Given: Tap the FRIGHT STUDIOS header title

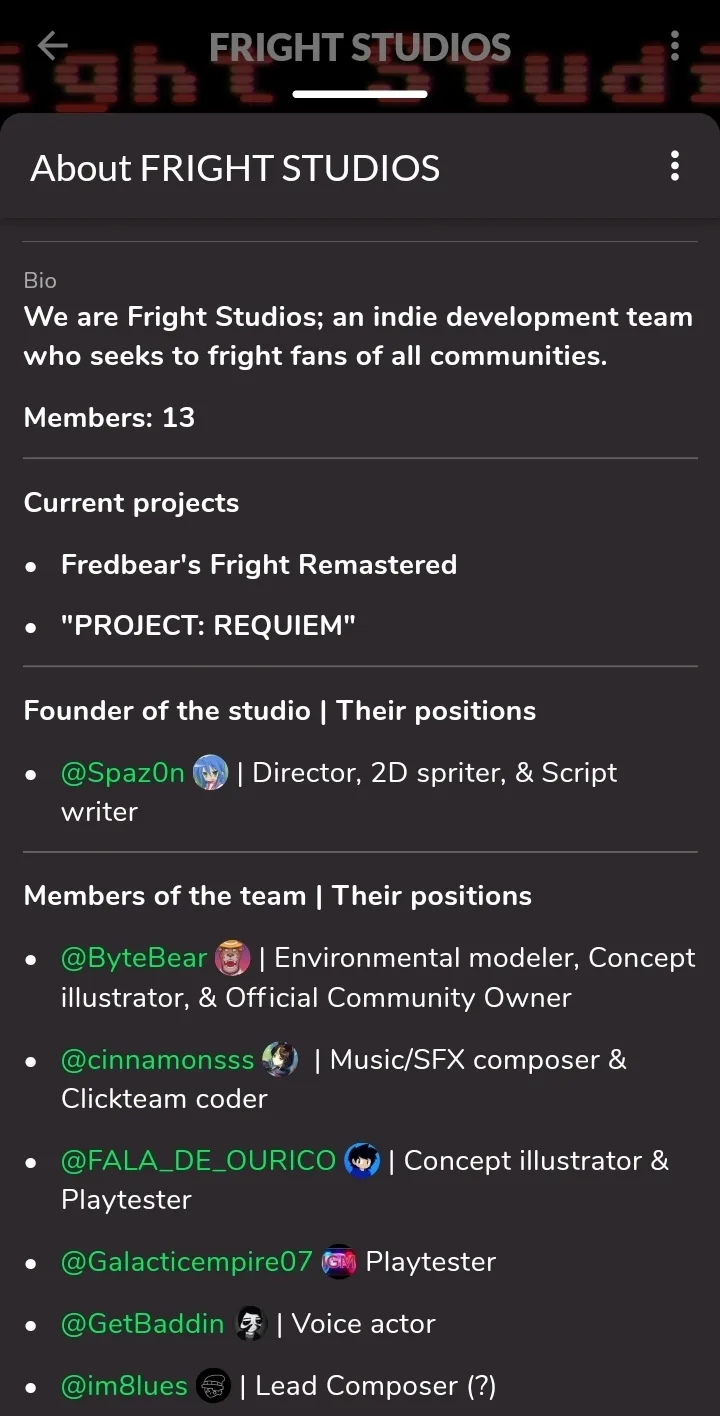Looking at the screenshot, I should pyautogui.click(x=360, y=47).
